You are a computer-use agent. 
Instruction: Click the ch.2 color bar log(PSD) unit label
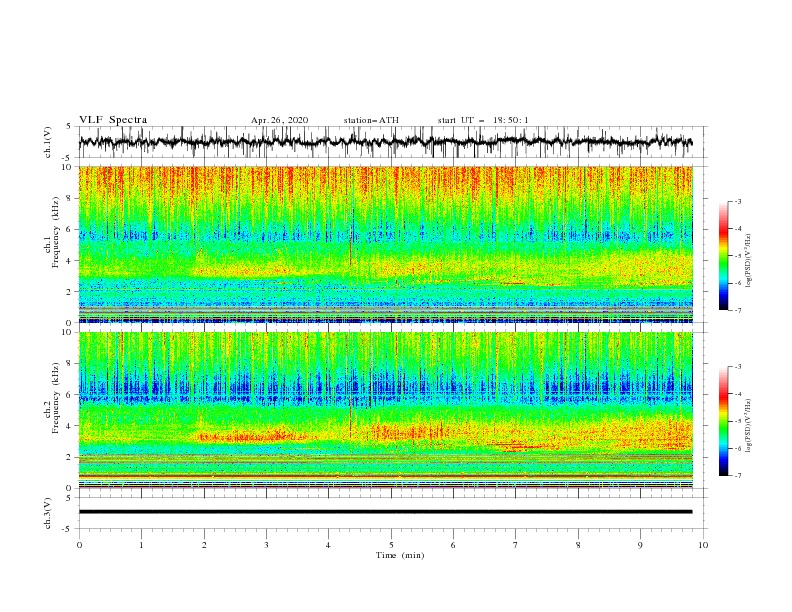(749, 426)
